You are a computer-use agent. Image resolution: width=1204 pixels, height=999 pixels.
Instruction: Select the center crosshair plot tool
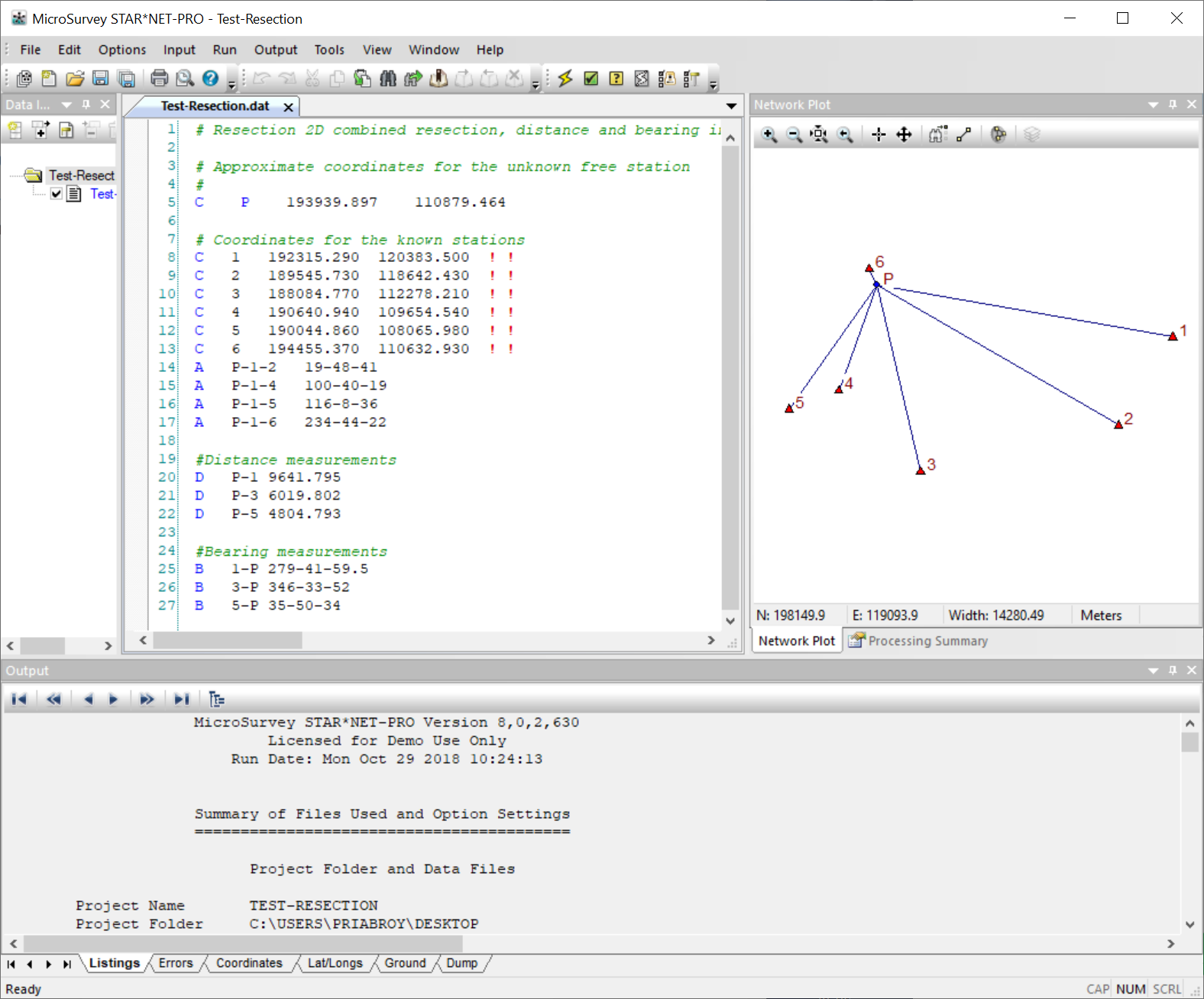coord(879,134)
